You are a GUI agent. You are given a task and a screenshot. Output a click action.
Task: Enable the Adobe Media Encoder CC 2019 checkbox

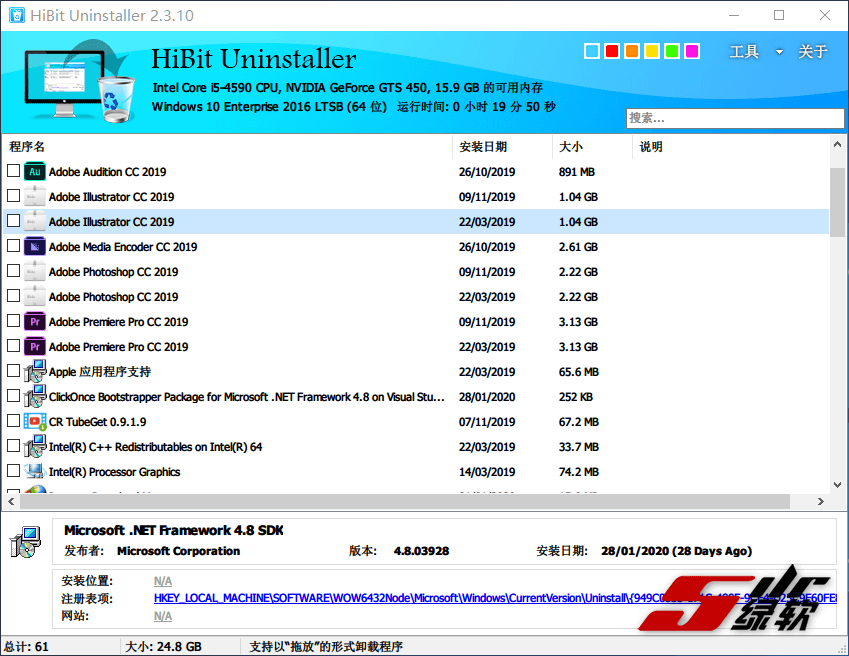click(13, 247)
